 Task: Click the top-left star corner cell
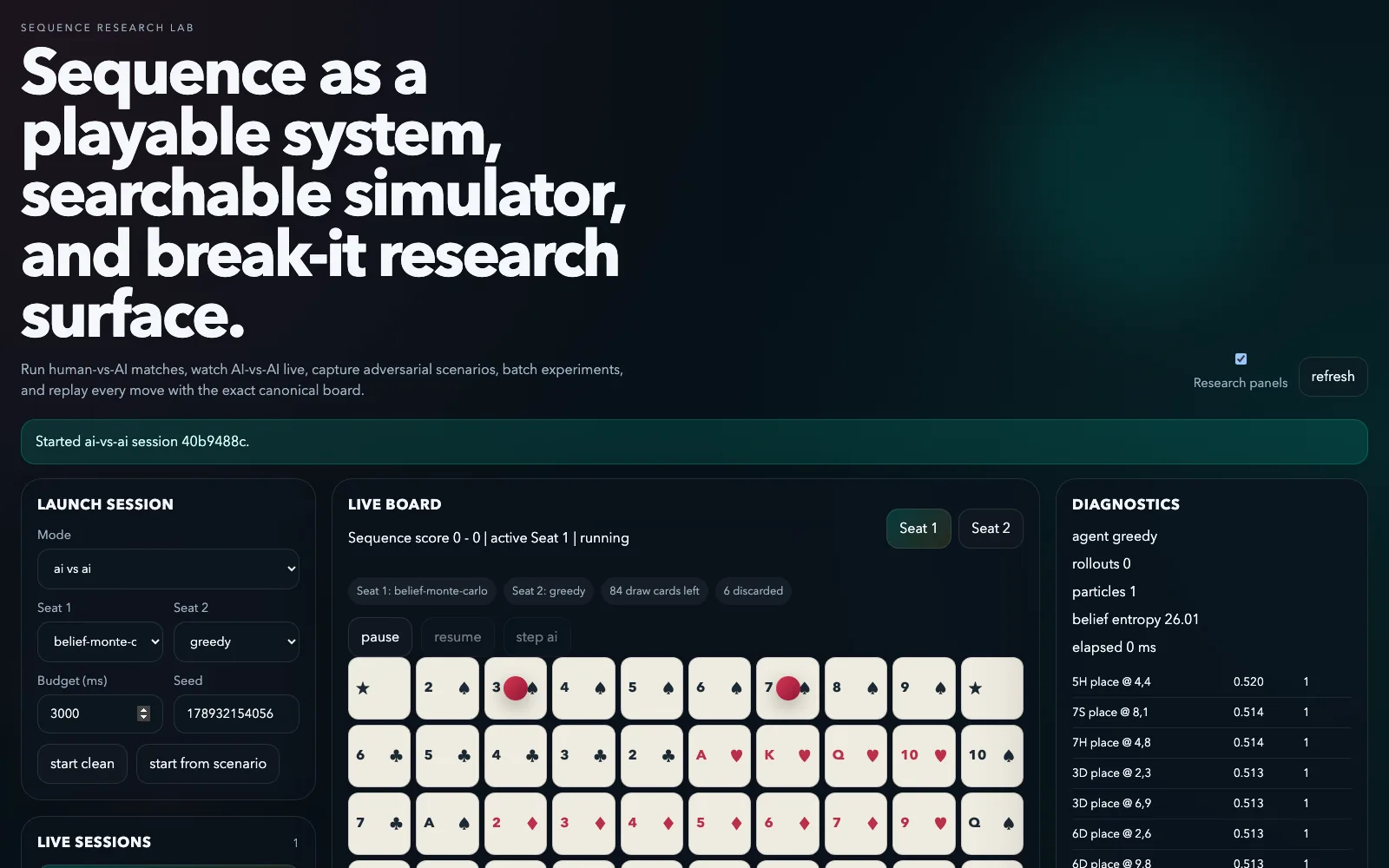click(379, 688)
